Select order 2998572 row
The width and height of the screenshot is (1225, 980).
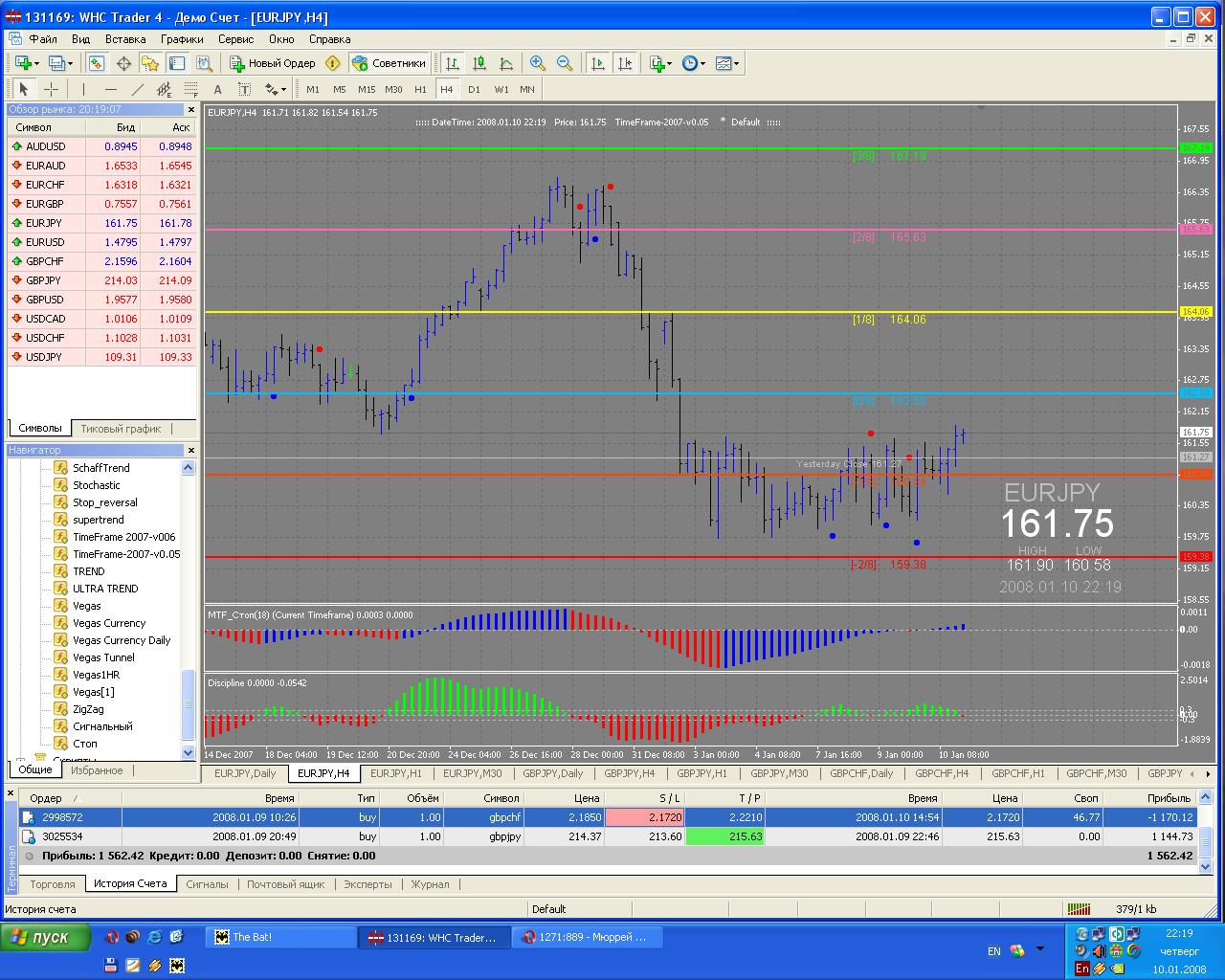[x=608, y=817]
